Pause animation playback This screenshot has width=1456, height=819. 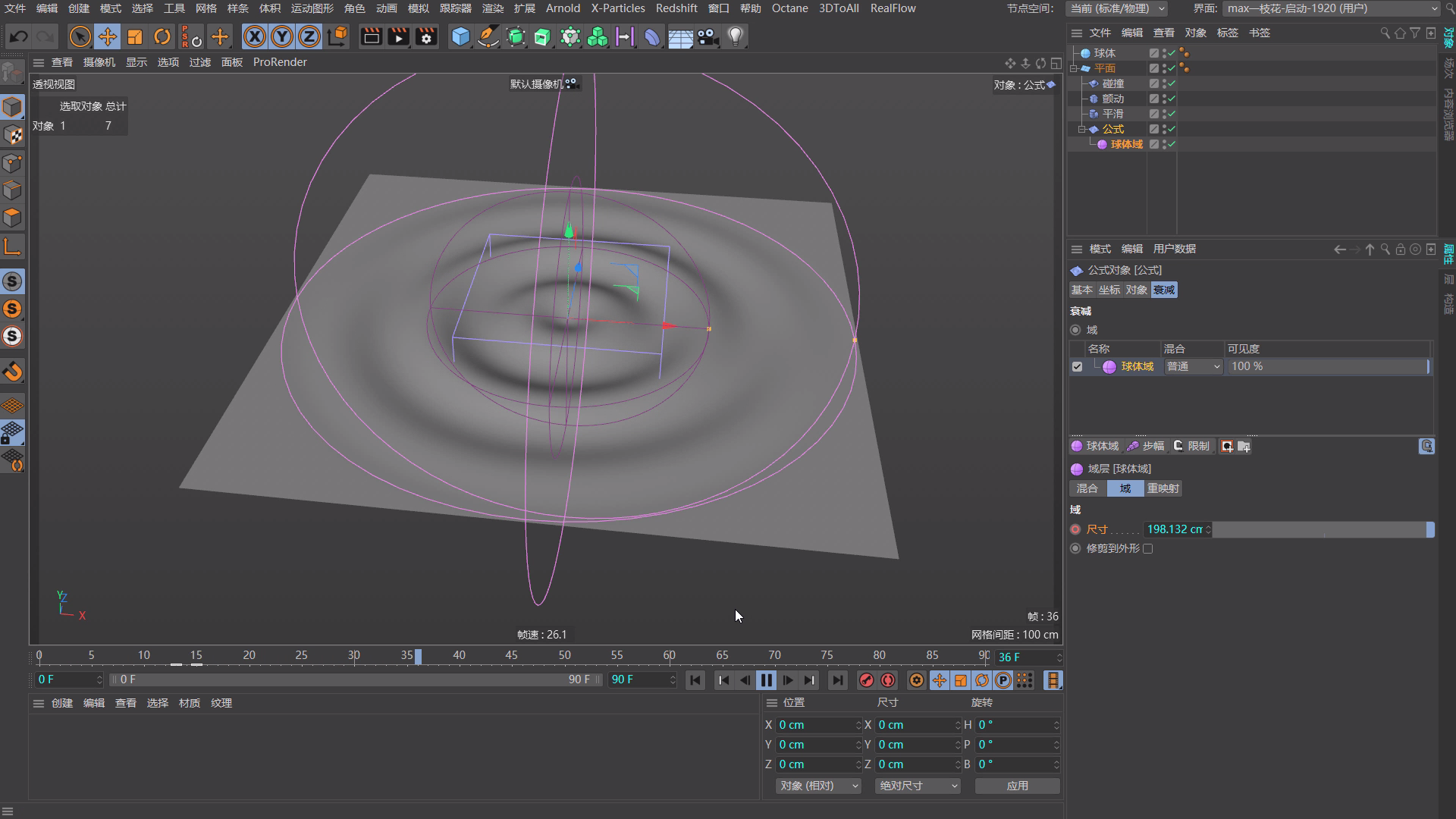point(766,680)
